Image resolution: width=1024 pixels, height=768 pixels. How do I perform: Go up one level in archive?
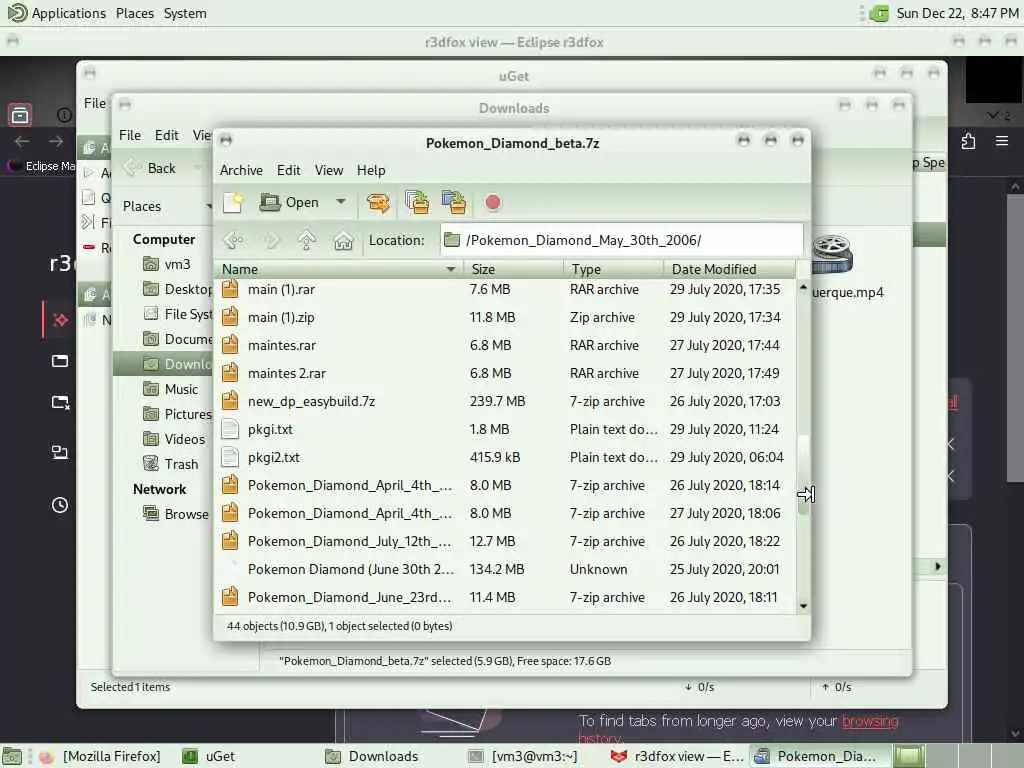307,241
